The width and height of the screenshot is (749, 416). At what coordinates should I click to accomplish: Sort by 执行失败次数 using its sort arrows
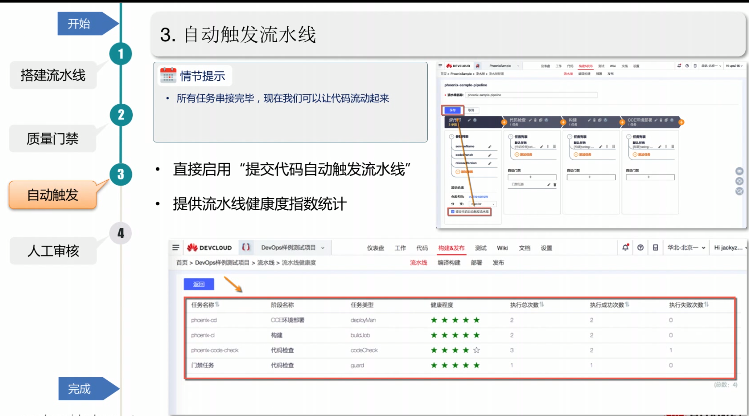coord(706,304)
